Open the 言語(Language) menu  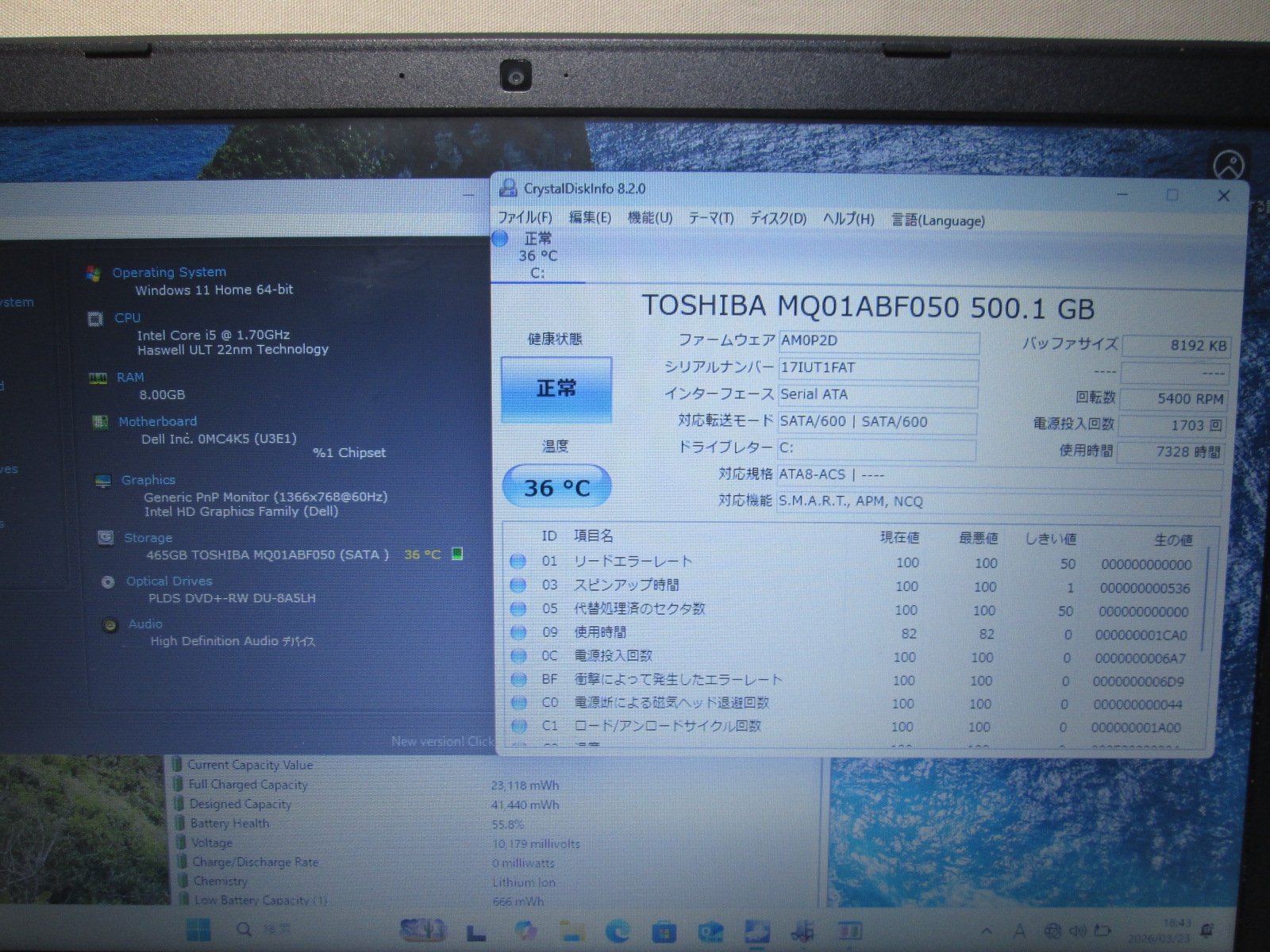[x=937, y=221]
